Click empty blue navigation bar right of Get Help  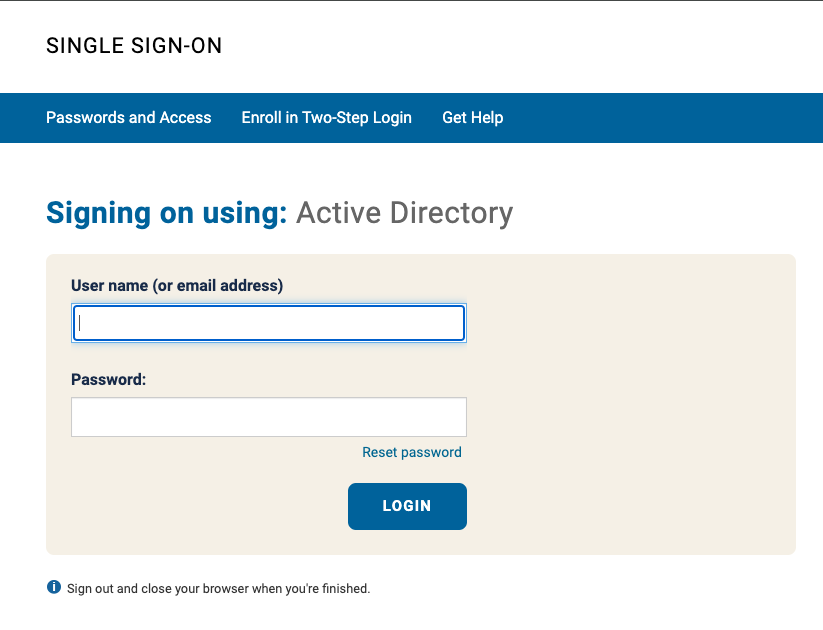tap(661, 118)
